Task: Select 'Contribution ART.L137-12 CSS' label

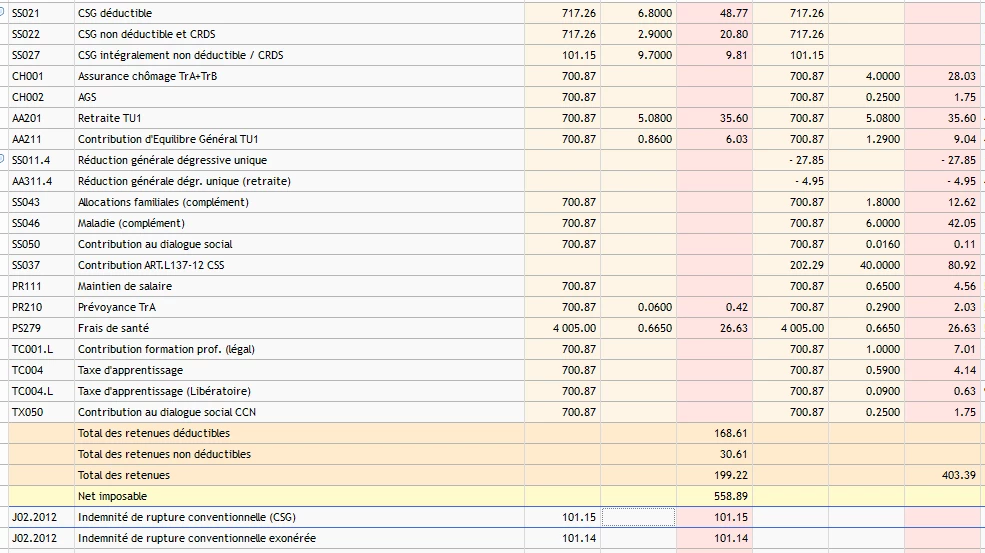Action: (x=151, y=265)
